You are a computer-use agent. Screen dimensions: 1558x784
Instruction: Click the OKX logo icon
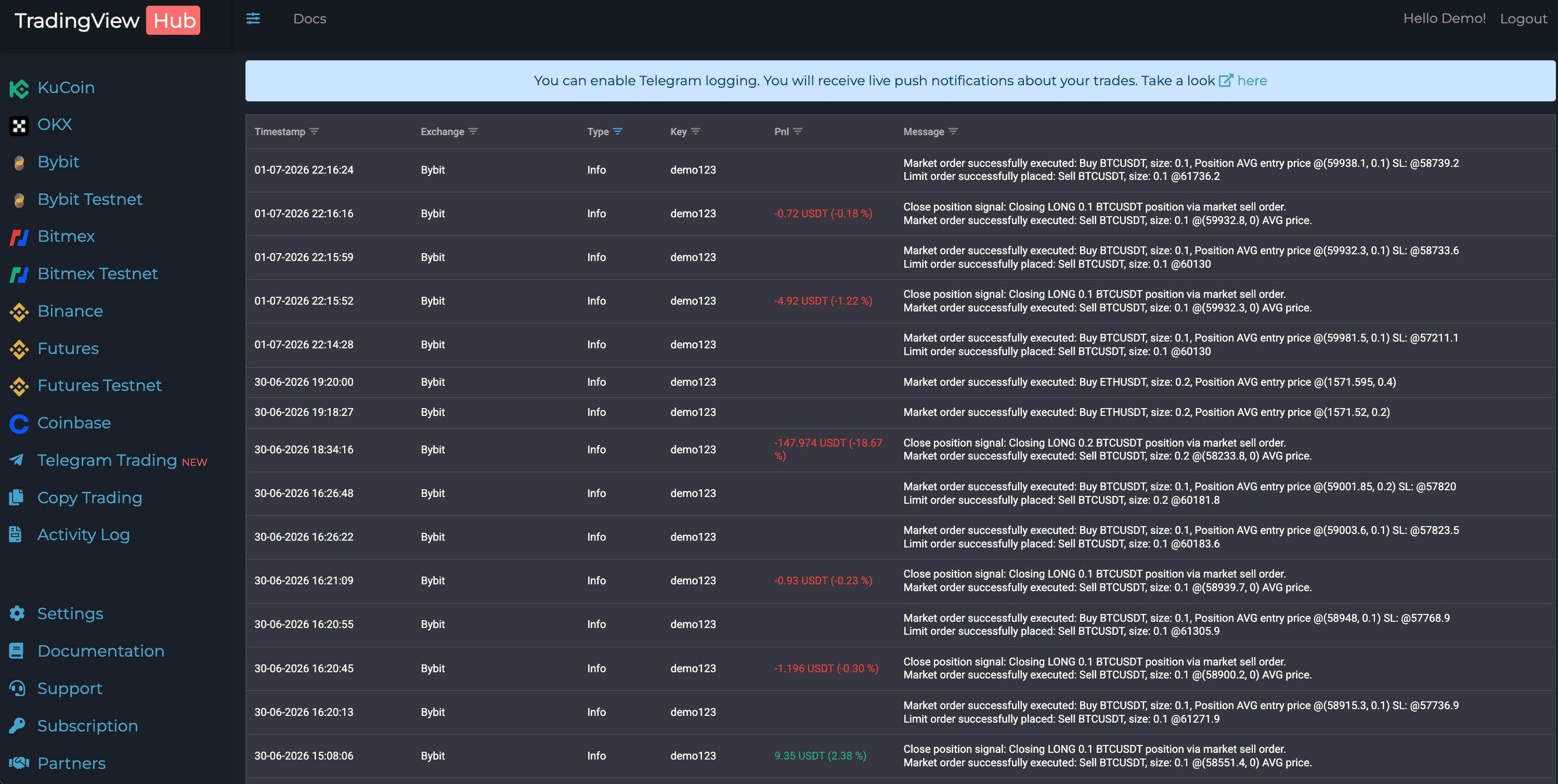(x=19, y=126)
